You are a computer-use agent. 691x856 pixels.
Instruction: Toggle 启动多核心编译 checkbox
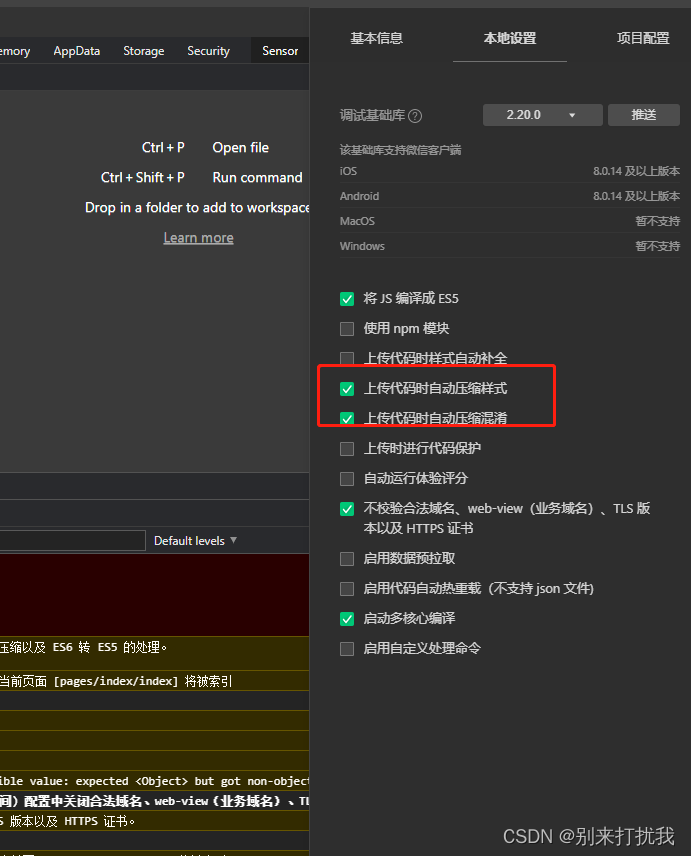[347, 619]
